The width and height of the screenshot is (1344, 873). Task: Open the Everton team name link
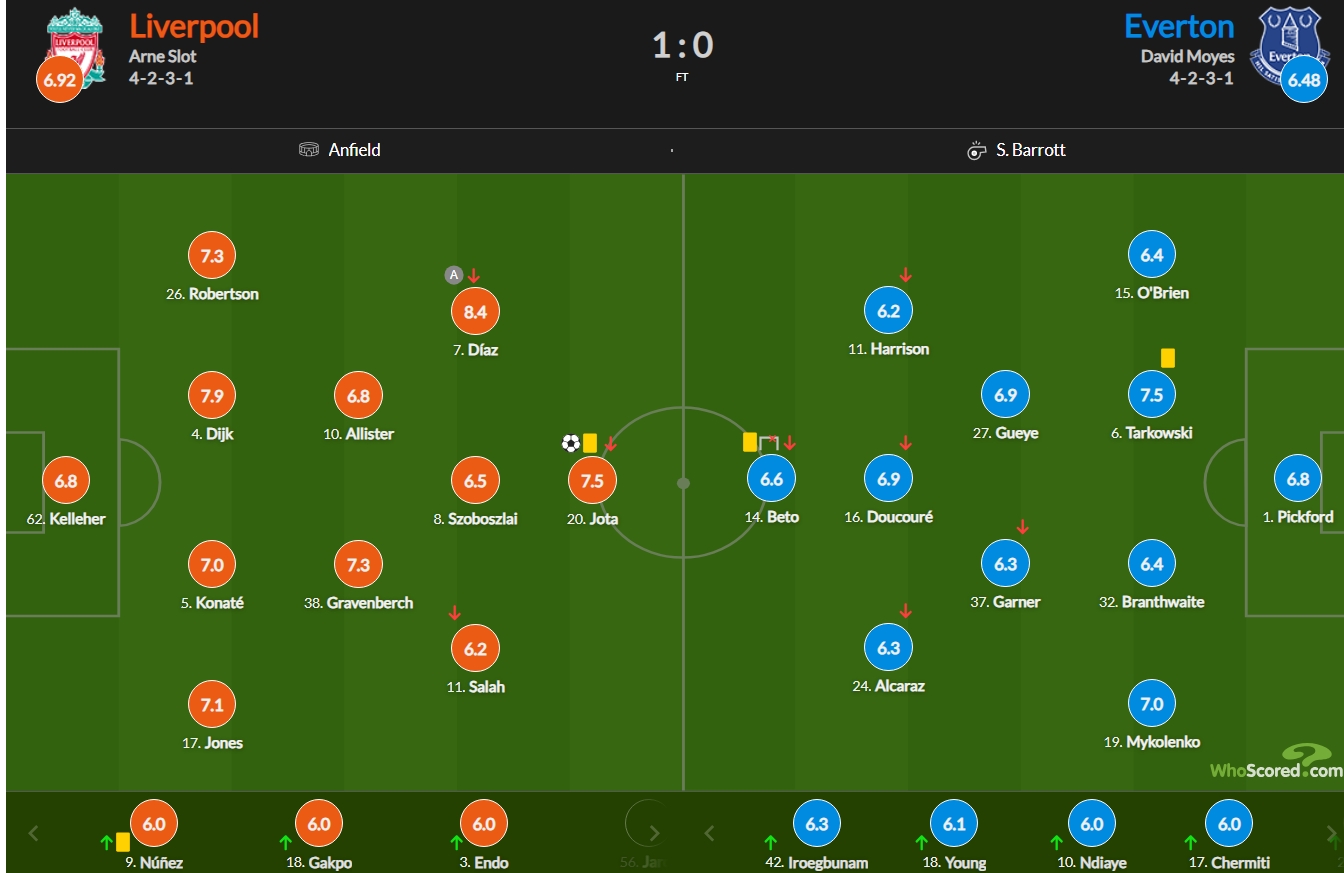pyautogui.click(x=1179, y=26)
